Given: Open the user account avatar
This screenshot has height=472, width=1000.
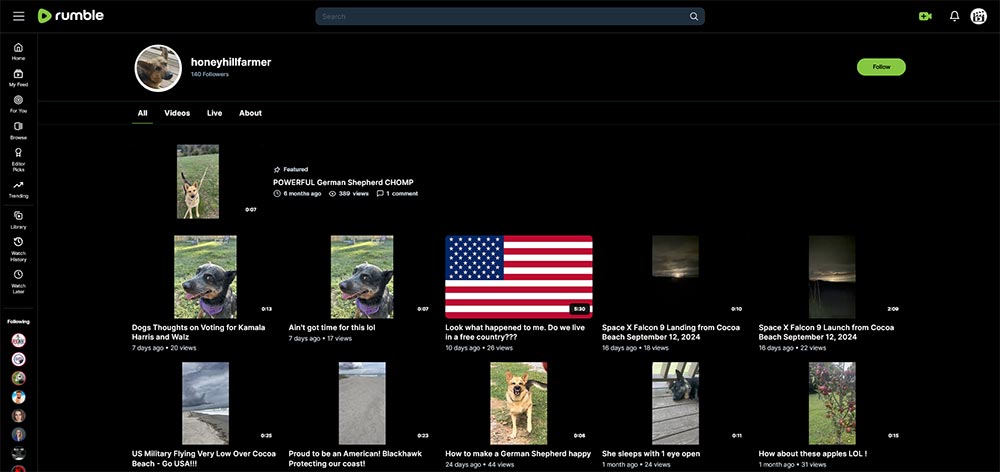Looking at the screenshot, I should point(978,17).
